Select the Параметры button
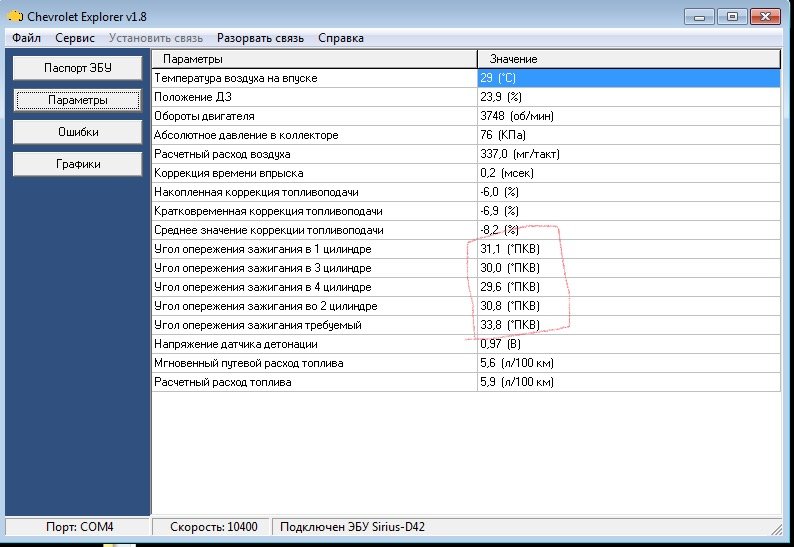The image size is (794, 547). pos(77,100)
